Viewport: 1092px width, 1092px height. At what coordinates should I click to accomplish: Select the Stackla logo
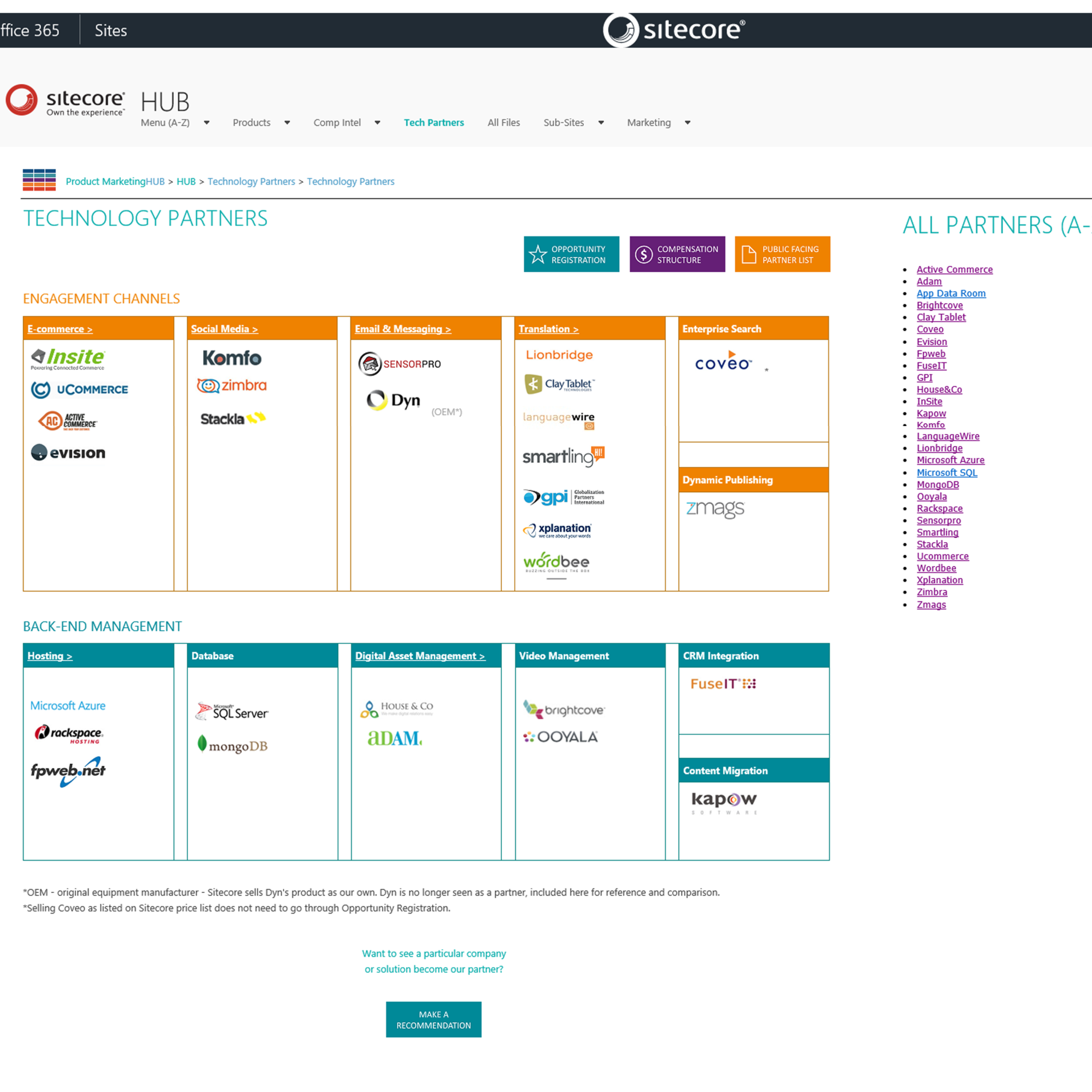pyautogui.click(x=233, y=419)
